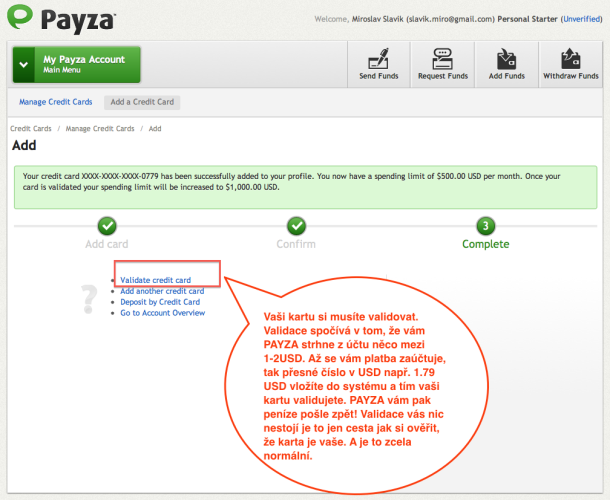Image resolution: width=610 pixels, height=500 pixels.
Task: Click the Confirm step label
Action: (296, 244)
